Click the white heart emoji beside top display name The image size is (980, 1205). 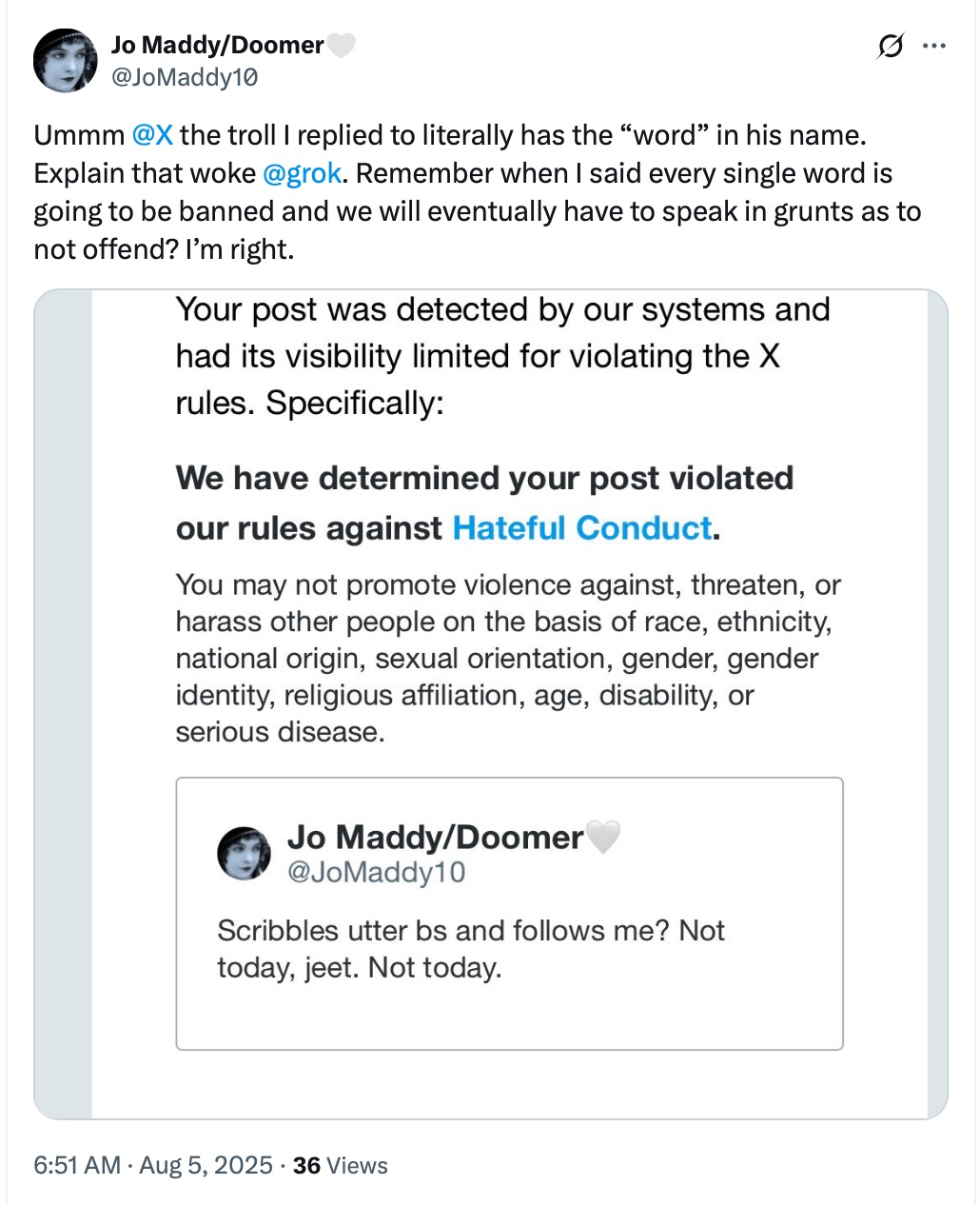(x=341, y=46)
